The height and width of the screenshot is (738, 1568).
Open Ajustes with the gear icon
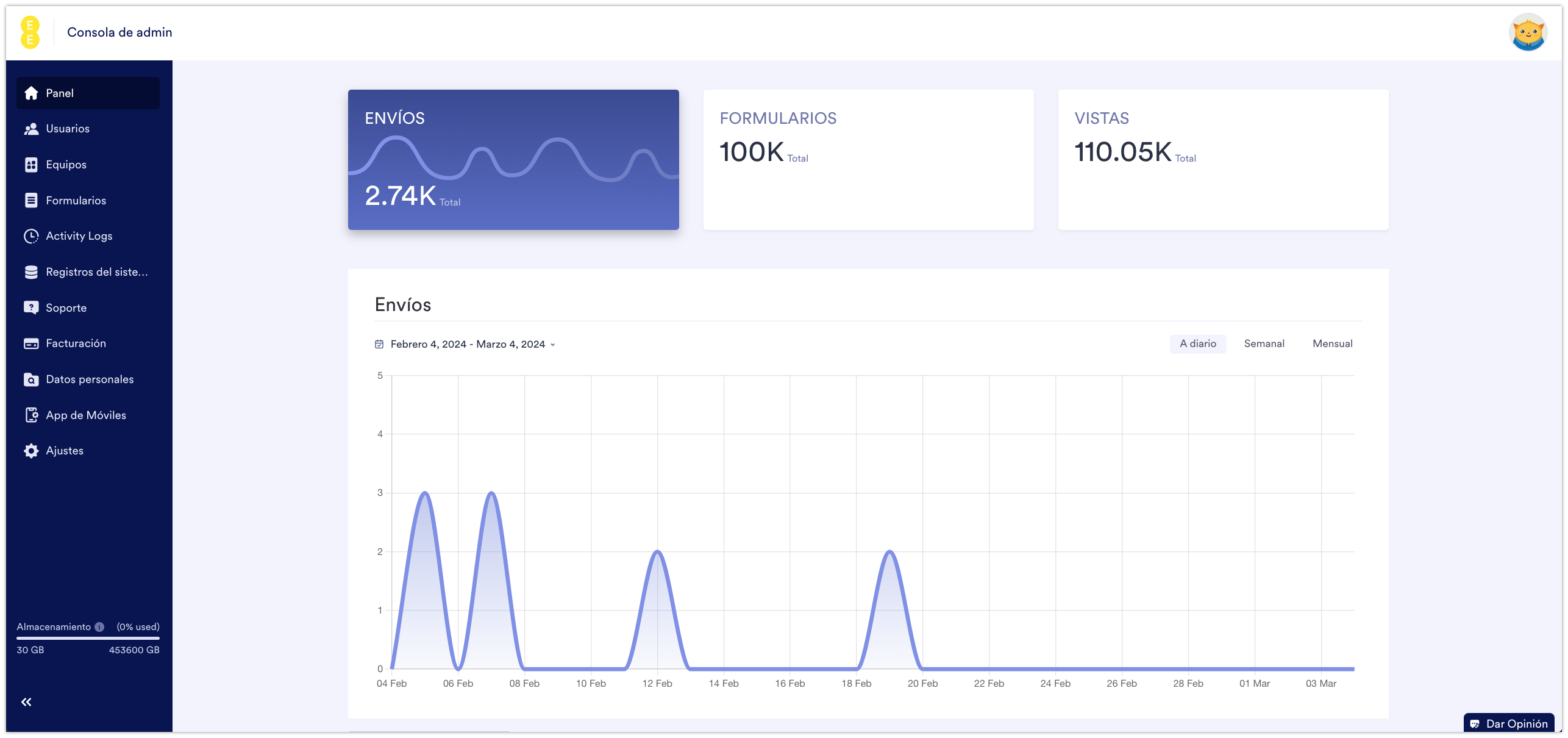pos(31,451)
